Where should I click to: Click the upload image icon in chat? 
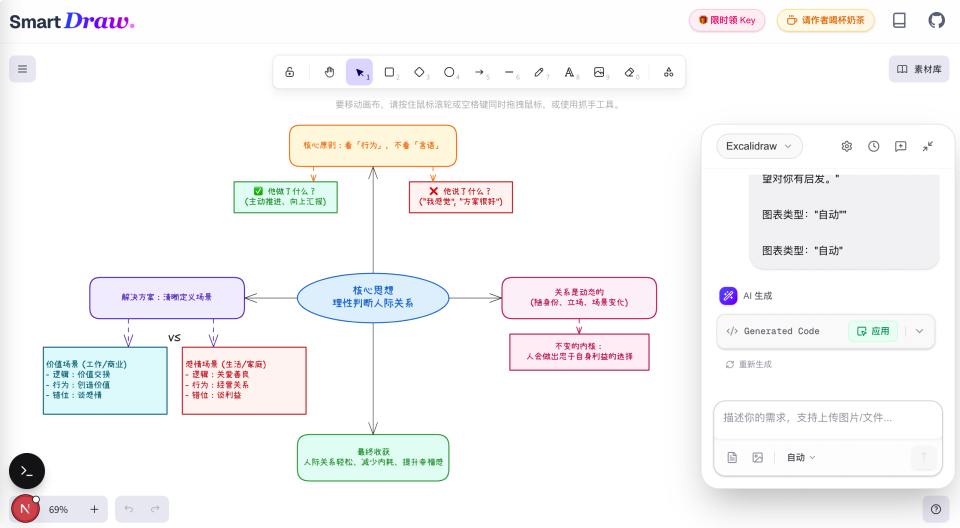[757, 458]
